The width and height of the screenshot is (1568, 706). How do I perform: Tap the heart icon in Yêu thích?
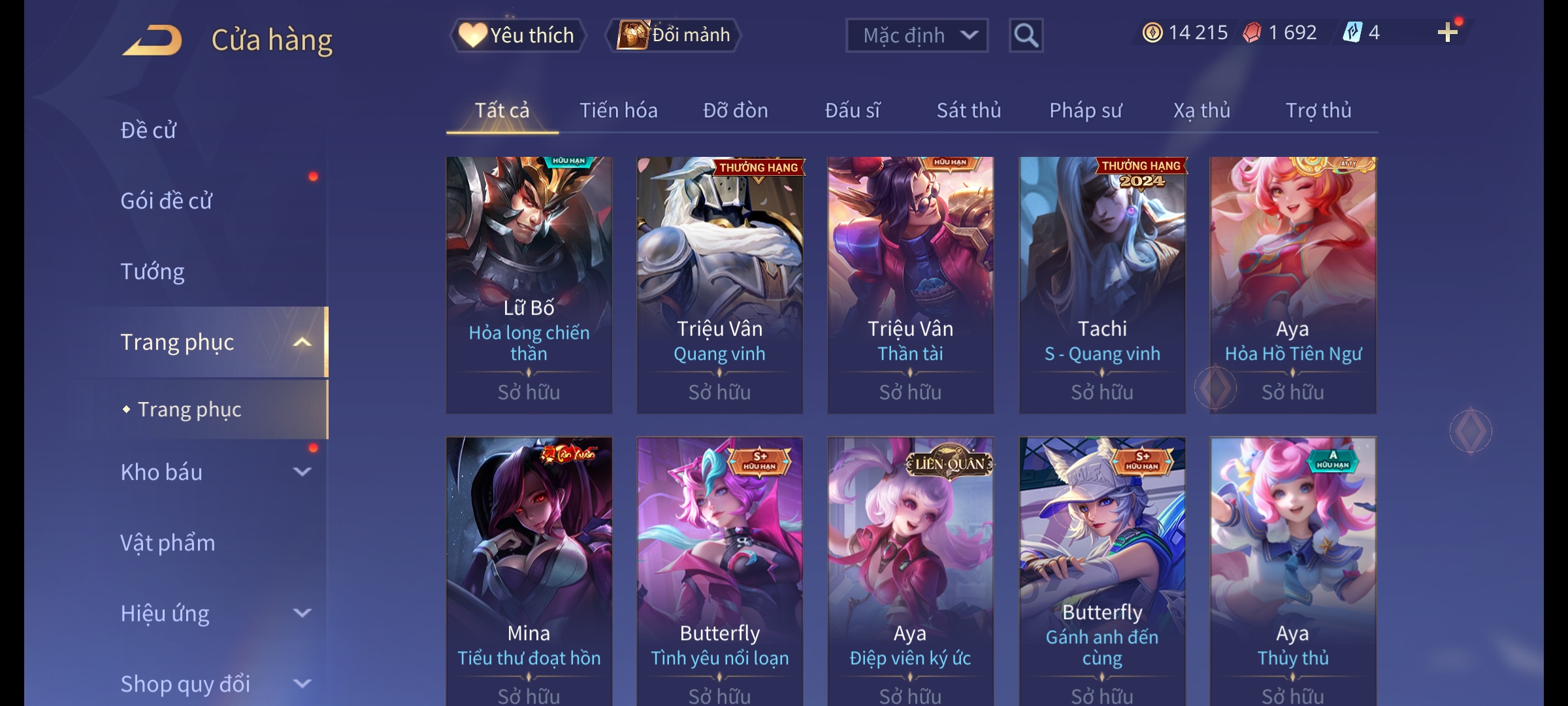click(472, 35)
